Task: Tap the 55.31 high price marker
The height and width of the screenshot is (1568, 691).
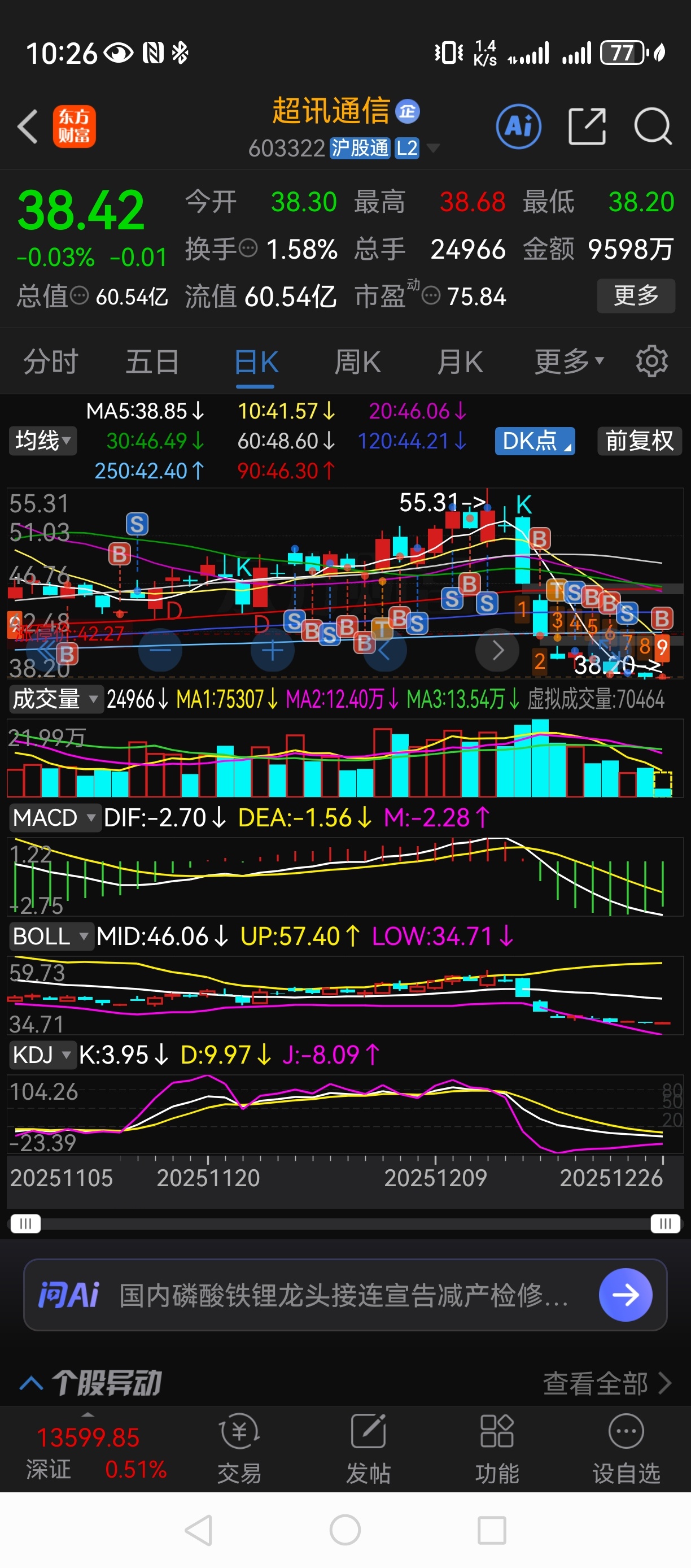Action: coord(442,503)
